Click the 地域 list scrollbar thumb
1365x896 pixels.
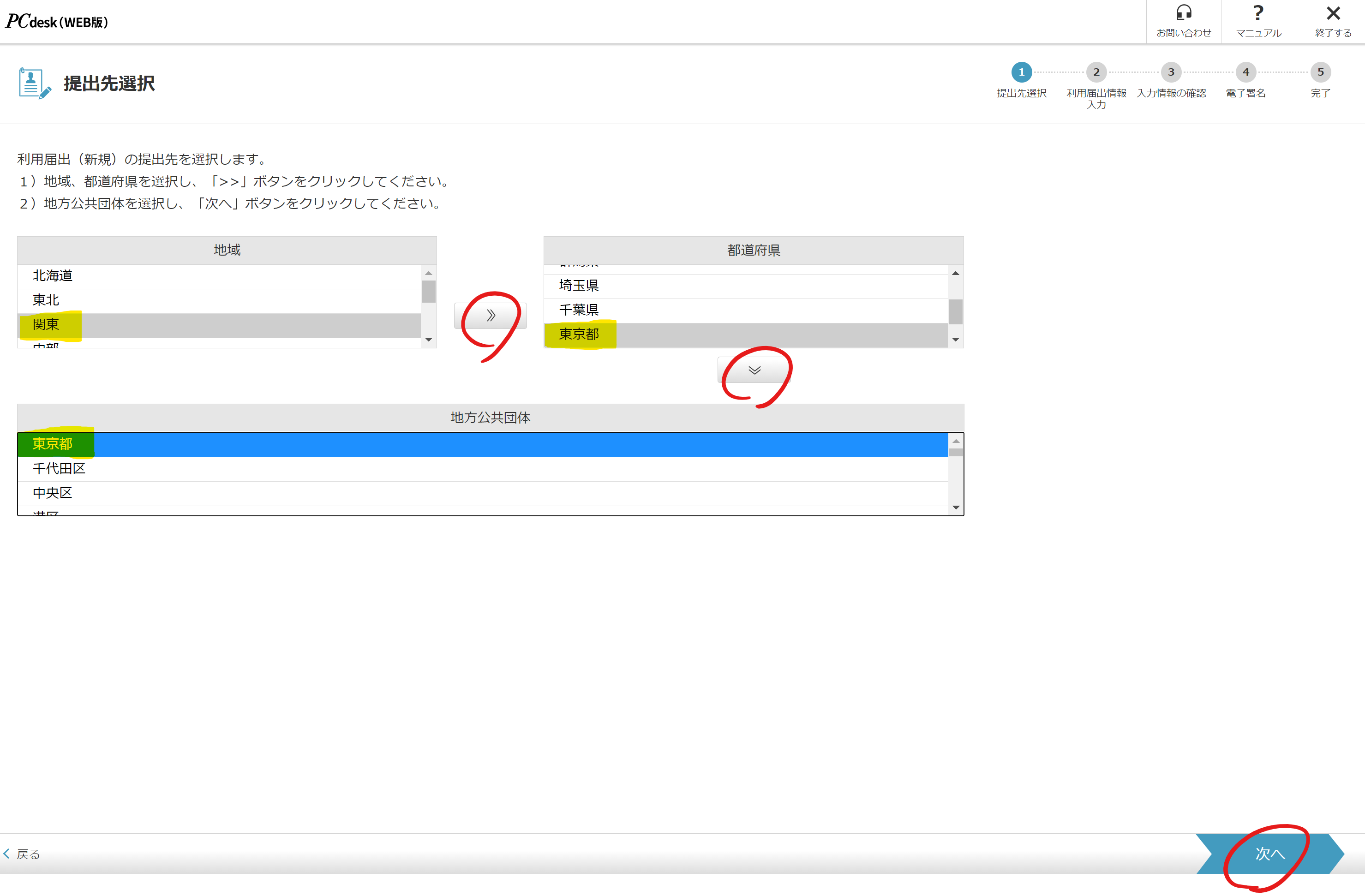pos(428,291)
